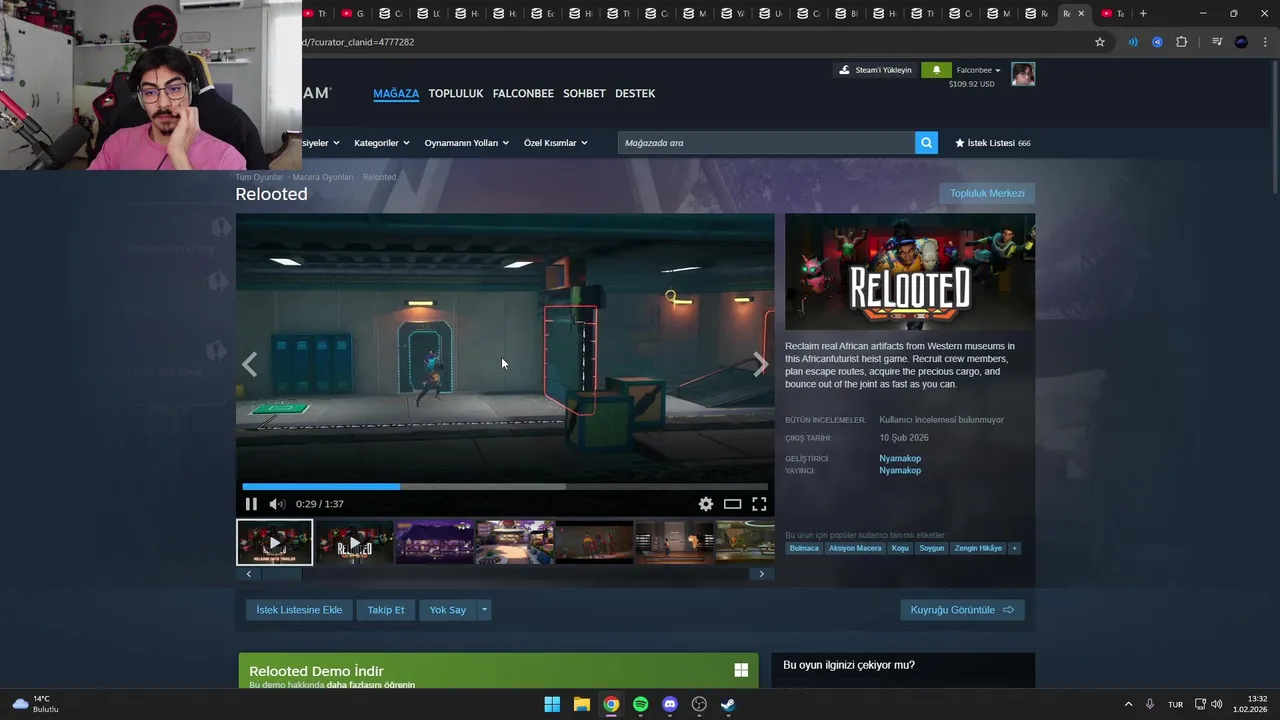Click the Chrome profile avatar icon
The width and height of the screenshot is (1280, 720).
(1241, 42)
